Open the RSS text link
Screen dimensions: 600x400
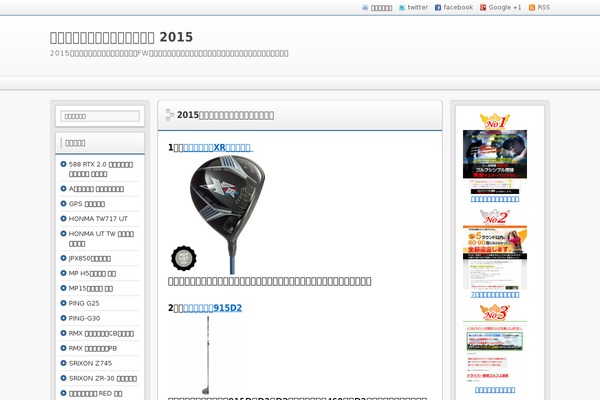coord(543,7)
